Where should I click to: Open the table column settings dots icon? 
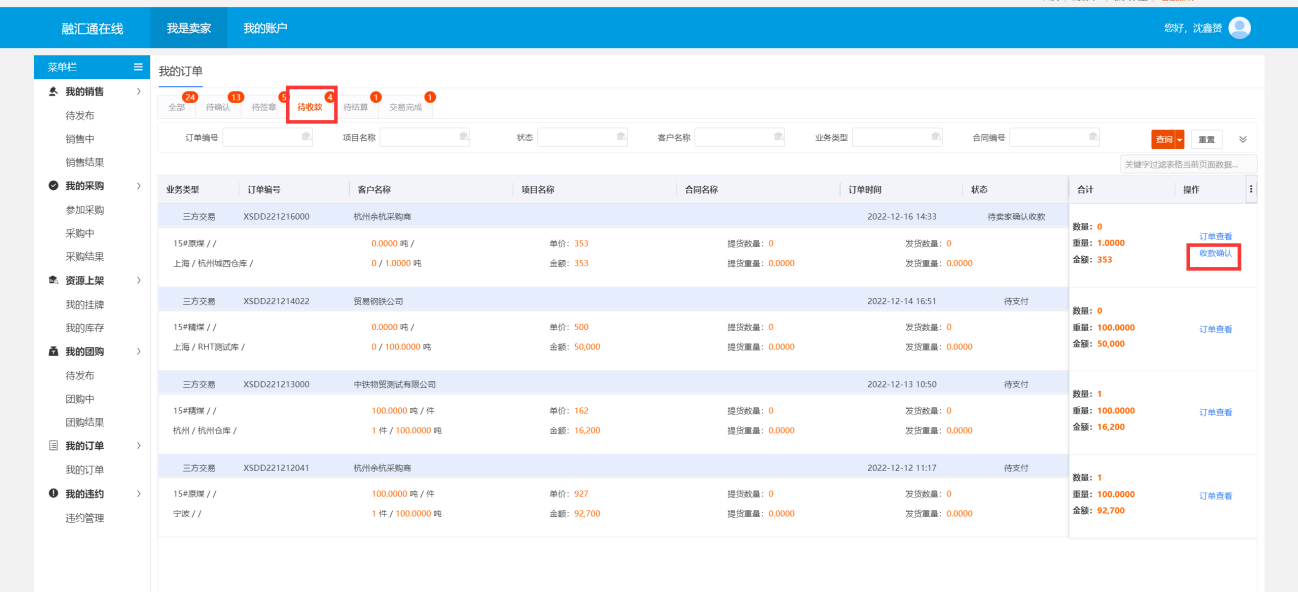pos(1251,189)
